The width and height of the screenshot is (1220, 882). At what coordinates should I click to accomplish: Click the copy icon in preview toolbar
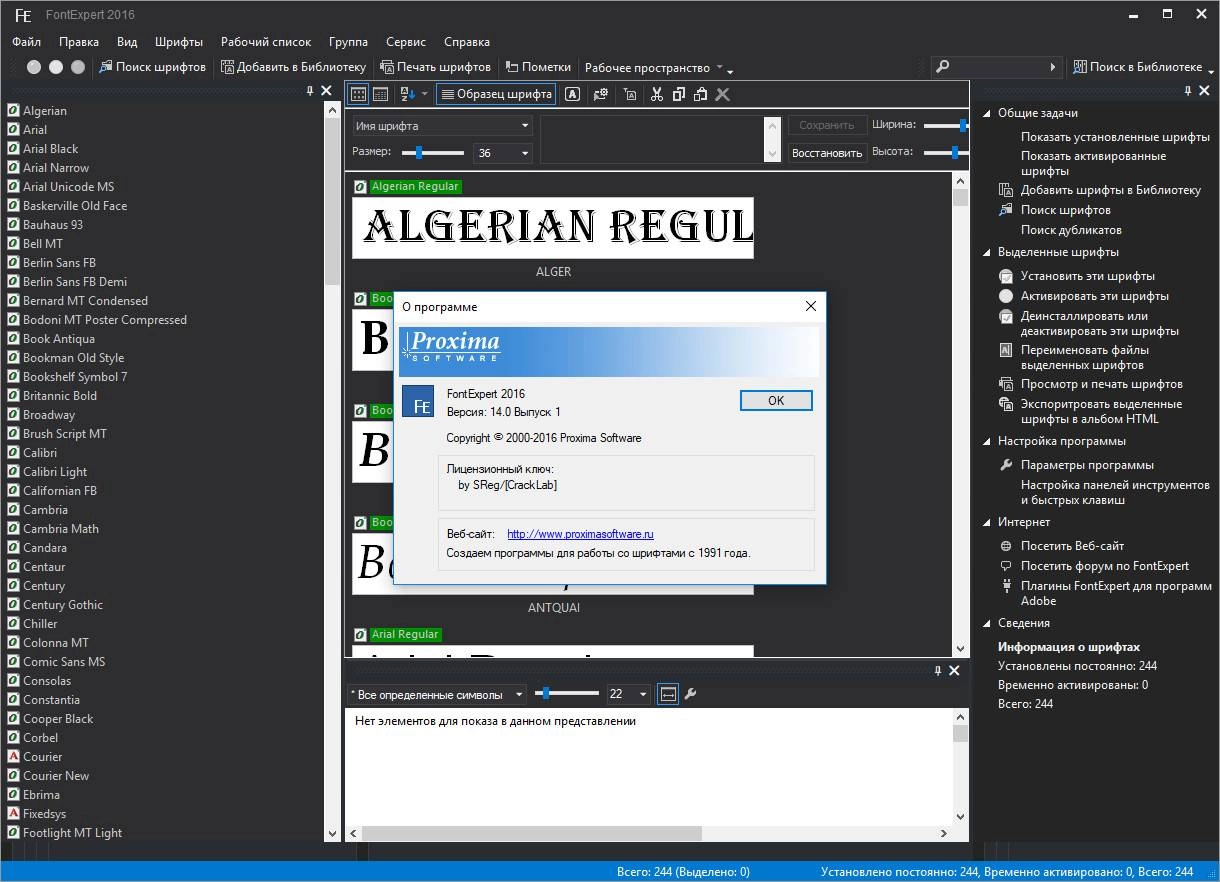click(x=679, y=94)
